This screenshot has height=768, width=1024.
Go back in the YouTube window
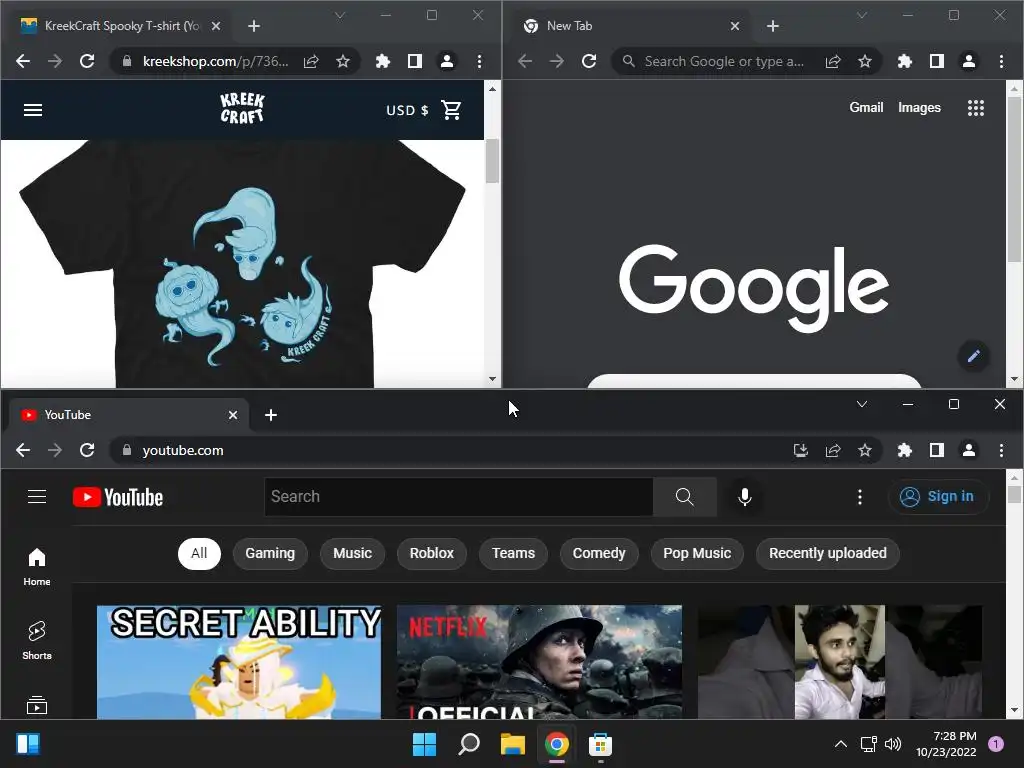23,451
